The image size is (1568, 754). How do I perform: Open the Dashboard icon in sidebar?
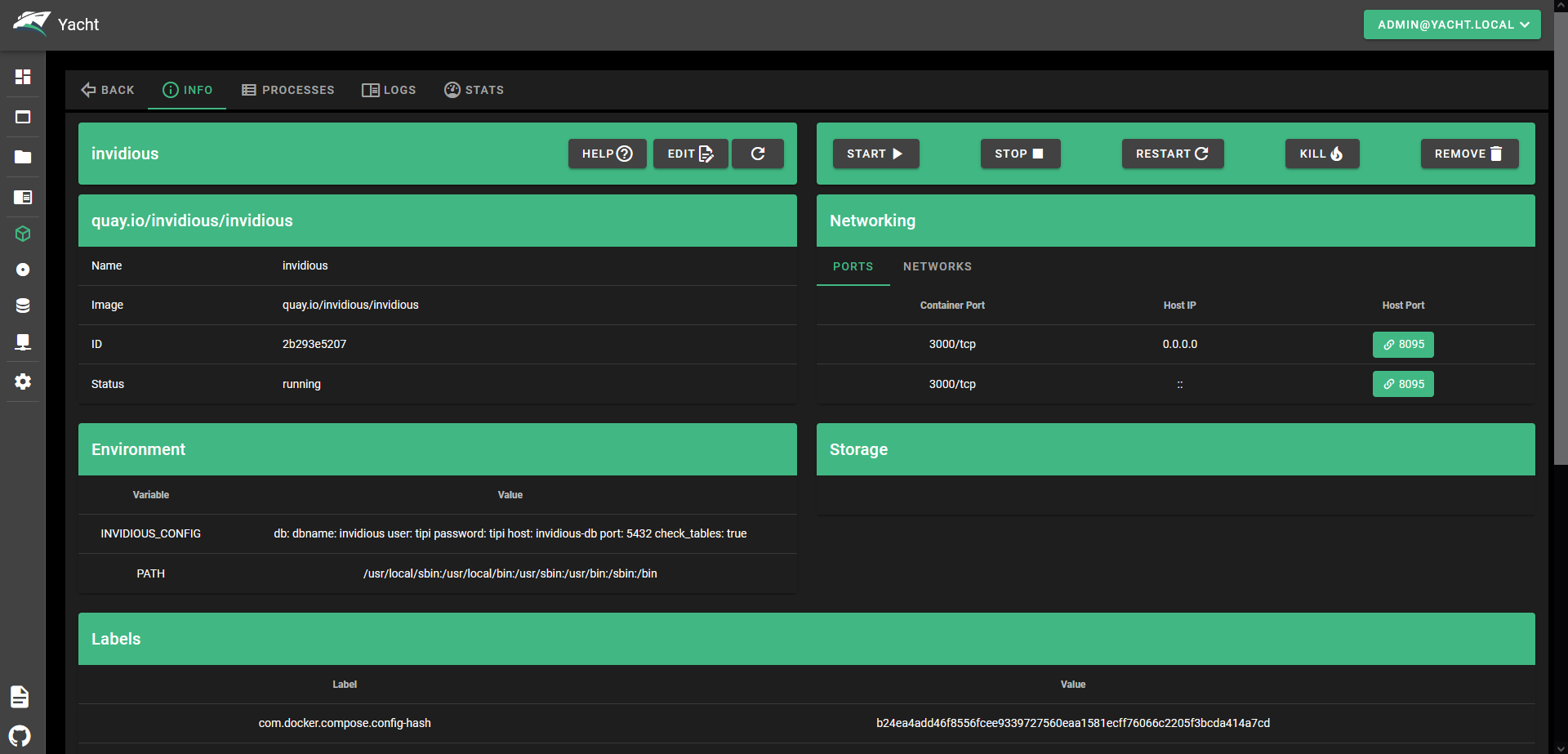(23, 77)
